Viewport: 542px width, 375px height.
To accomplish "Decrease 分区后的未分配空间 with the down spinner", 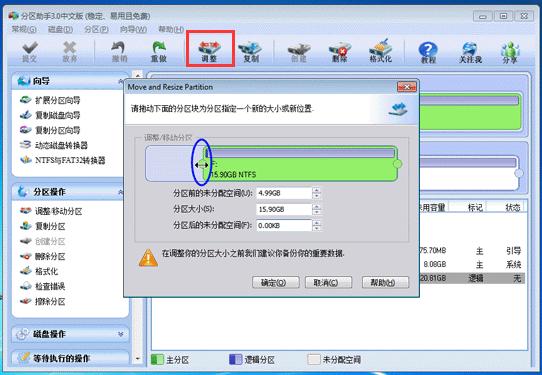I will click(x=316, y=228).
